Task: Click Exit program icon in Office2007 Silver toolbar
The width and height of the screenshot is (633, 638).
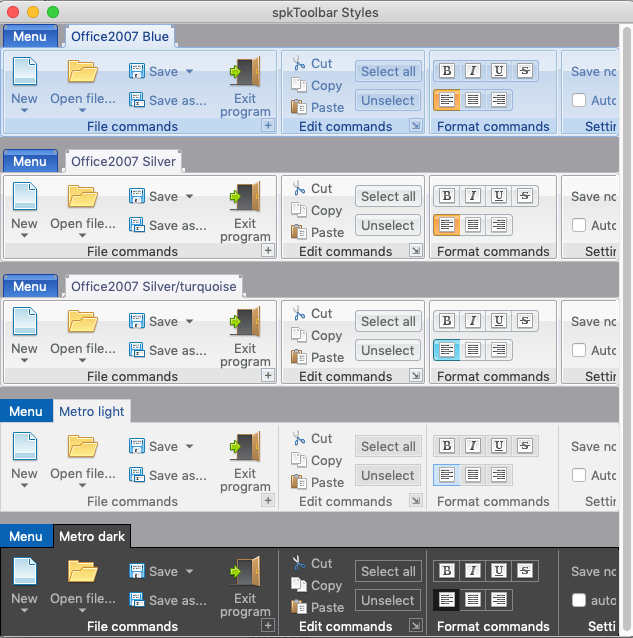Action: (x=245, y=196)
